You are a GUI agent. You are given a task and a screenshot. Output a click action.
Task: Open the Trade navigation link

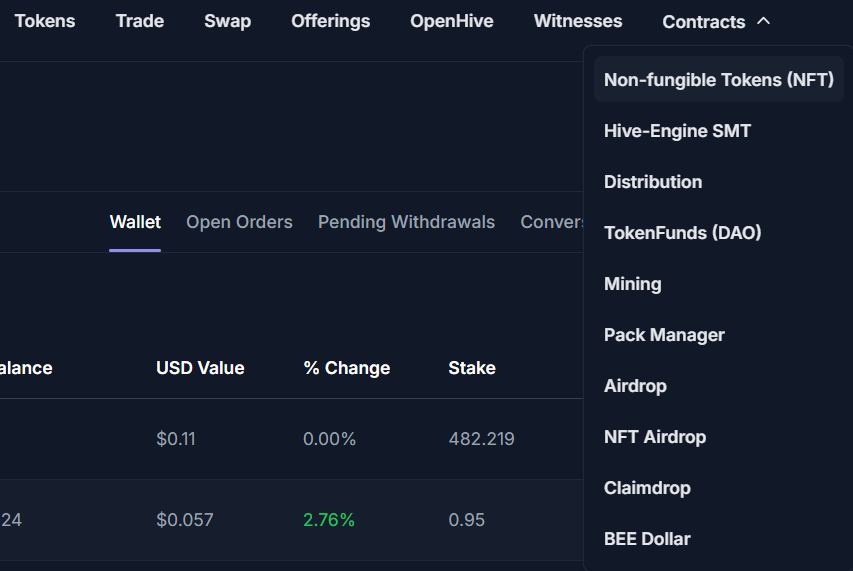139,21
